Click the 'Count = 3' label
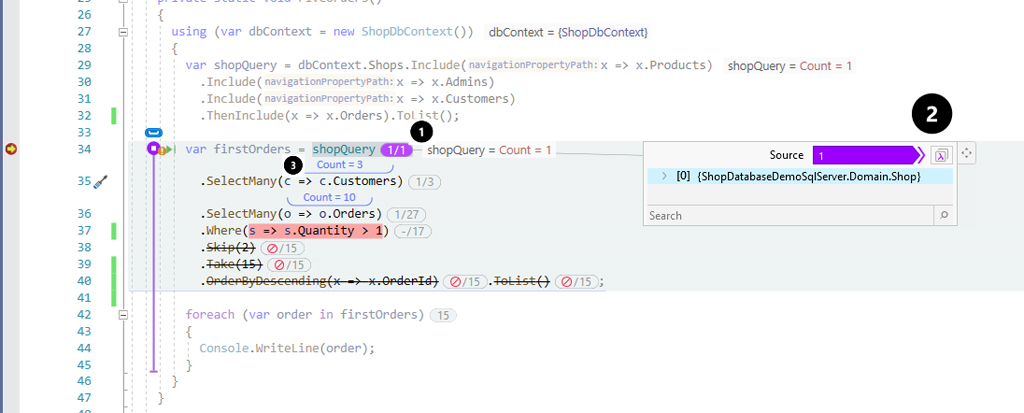Screen dimensions: 1024x413 coord(340,165)
